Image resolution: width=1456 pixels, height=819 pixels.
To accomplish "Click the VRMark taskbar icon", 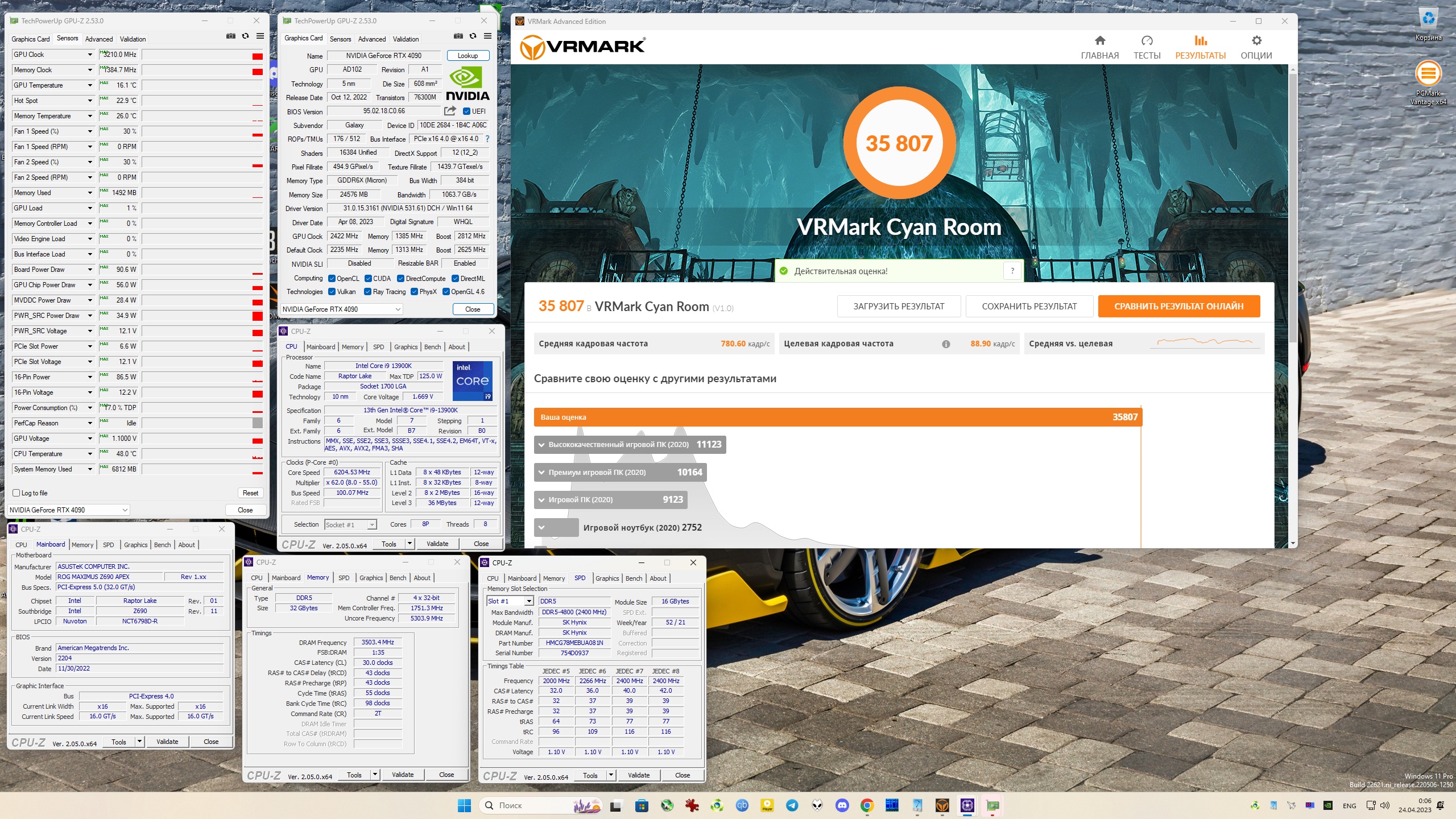I will [x=942, y=805].
